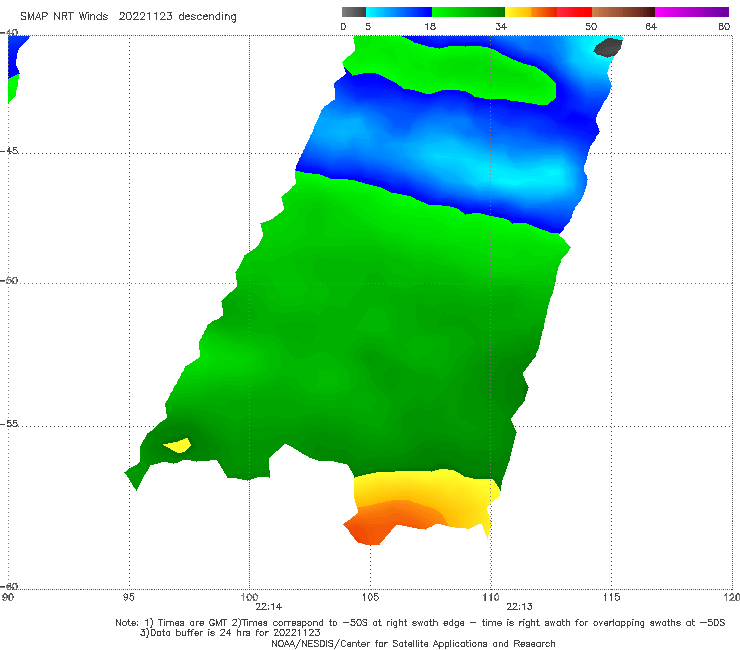Screen dimensions: 740x650
Task: Click the blue segment of the wind color bar
Action: (399, 12)
